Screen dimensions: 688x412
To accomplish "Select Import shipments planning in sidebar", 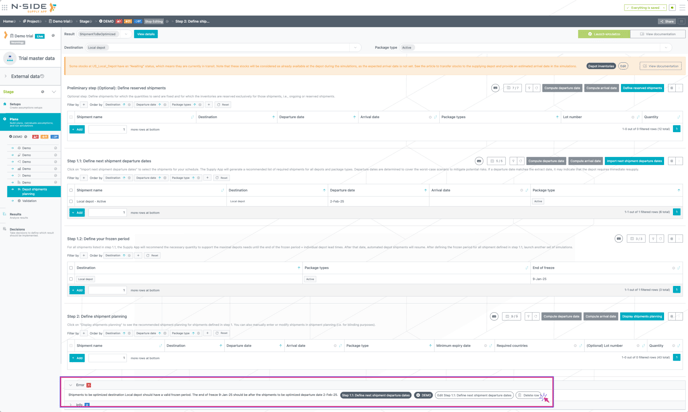I will [34, 191].
